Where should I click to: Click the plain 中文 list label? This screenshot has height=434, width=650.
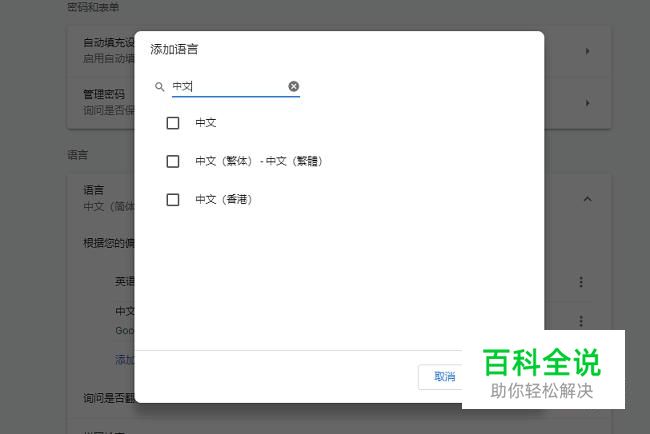tap(206, 123)
